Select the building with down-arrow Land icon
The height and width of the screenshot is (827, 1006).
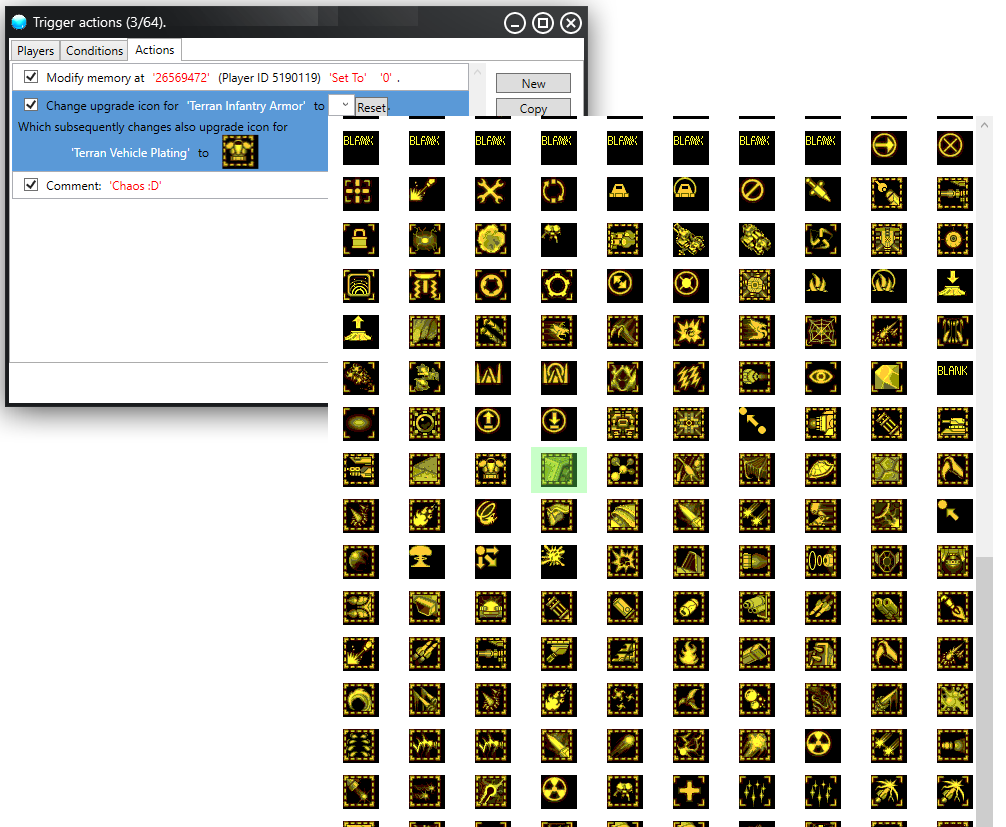point(954,286)
